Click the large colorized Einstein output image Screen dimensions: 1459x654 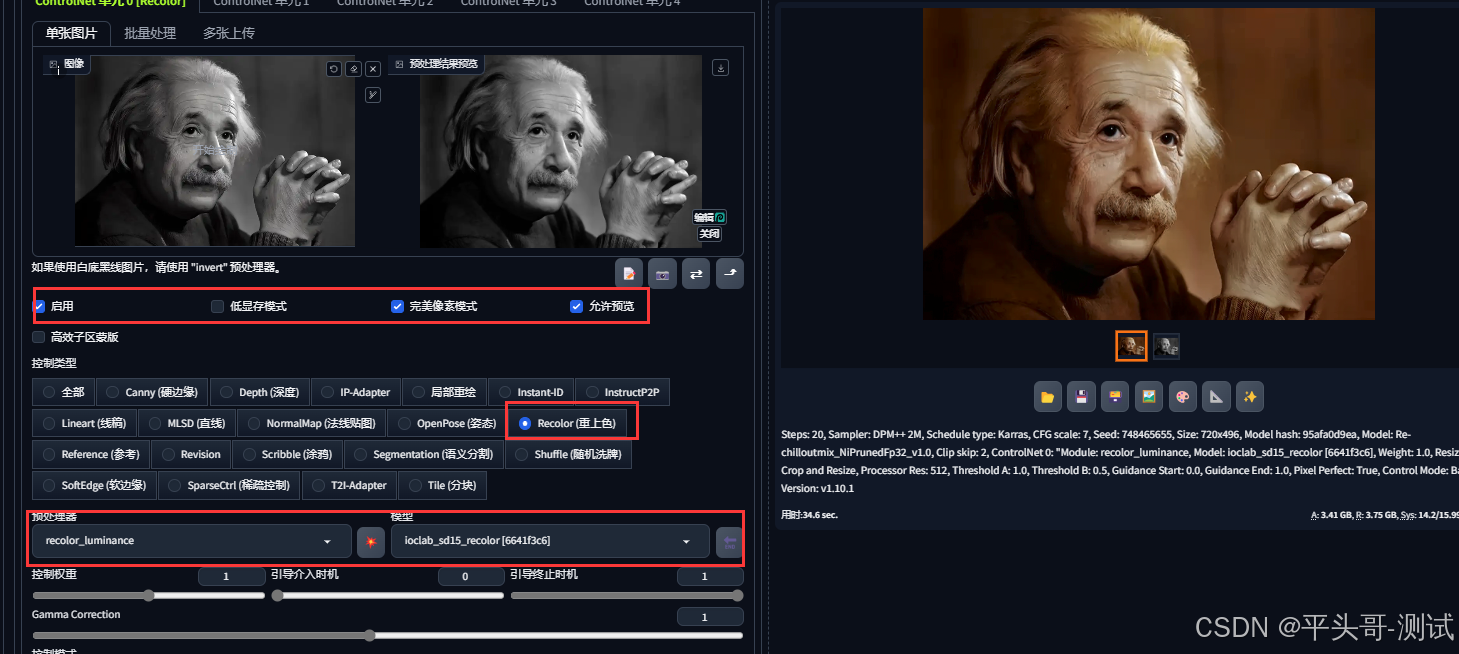coord(1149,164)
